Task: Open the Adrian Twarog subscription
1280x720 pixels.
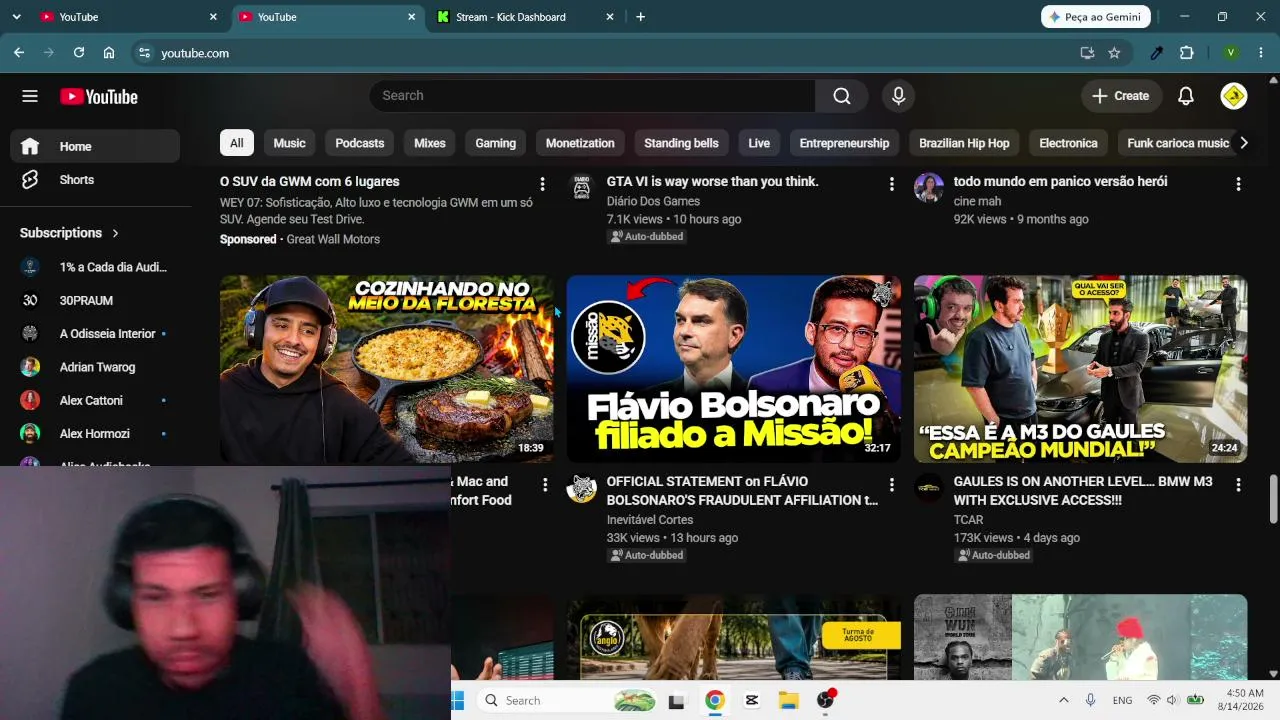Action: click(95, 367)
